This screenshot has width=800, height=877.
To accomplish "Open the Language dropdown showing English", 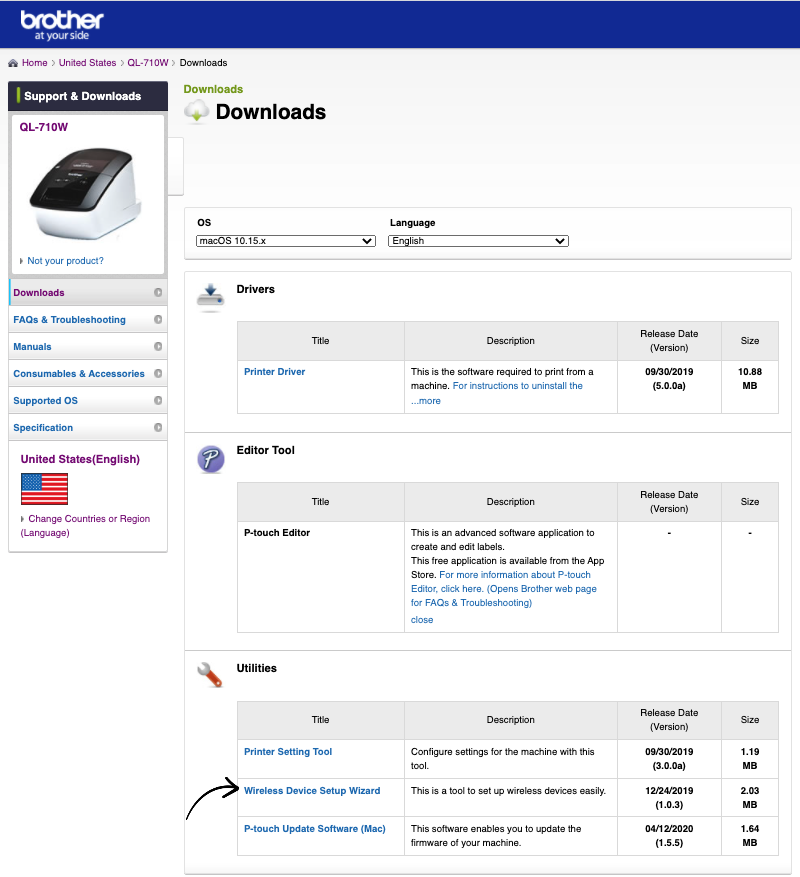I will click(478, 241).
